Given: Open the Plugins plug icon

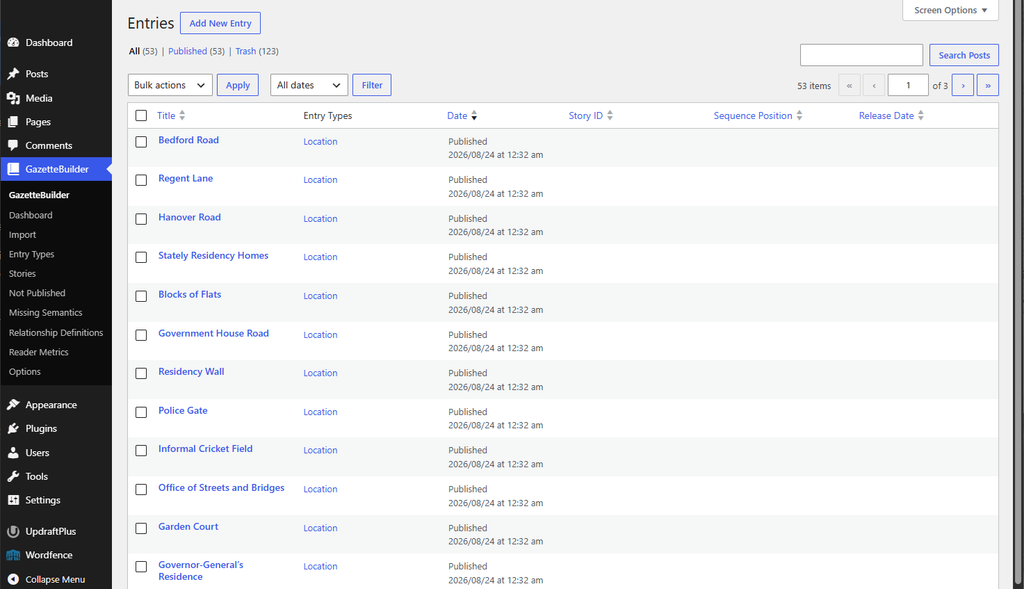Looking at the screenshot, I should (x=13, y=428).
